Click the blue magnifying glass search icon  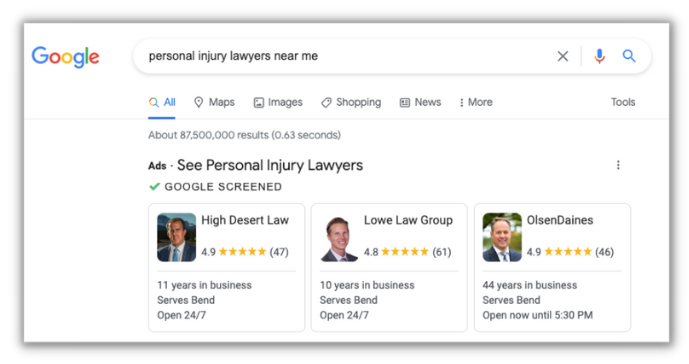629,56
